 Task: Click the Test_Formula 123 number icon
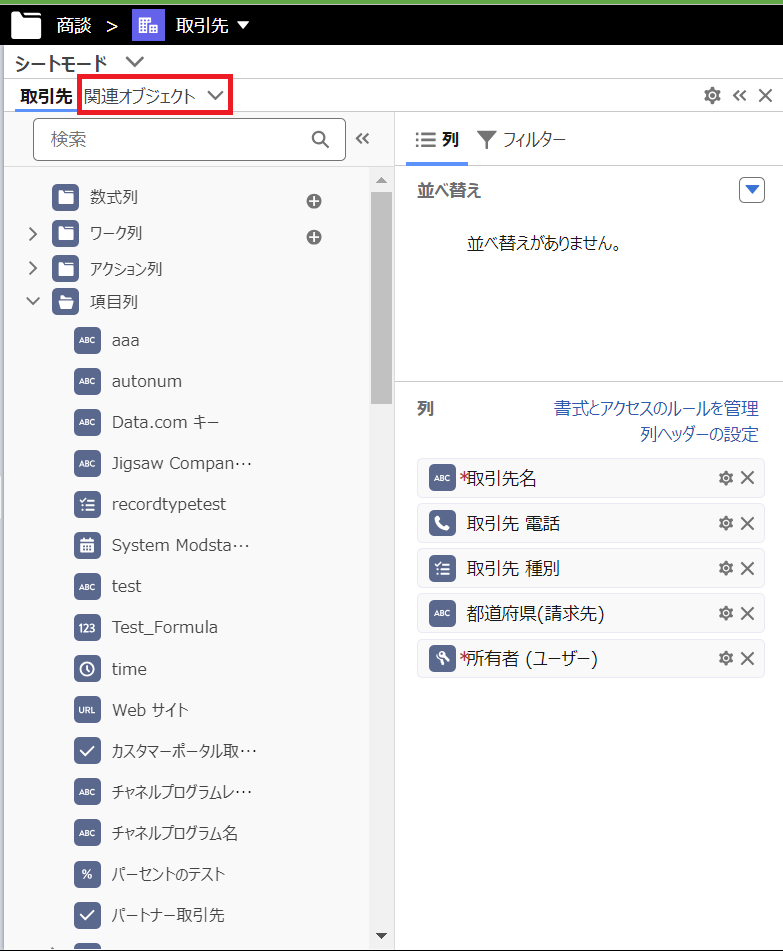[87, 627]
